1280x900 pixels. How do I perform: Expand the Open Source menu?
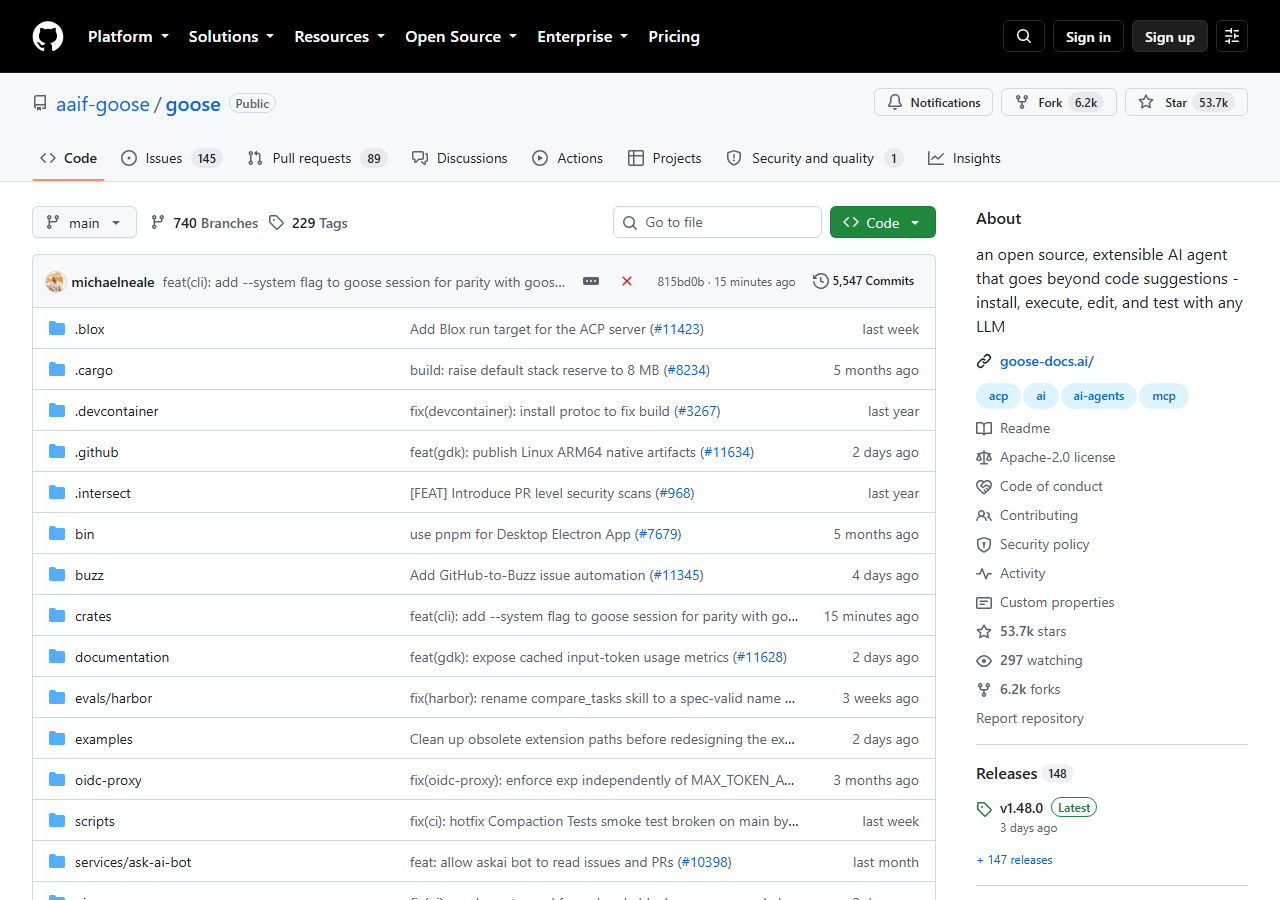click(x=461, y=36)
